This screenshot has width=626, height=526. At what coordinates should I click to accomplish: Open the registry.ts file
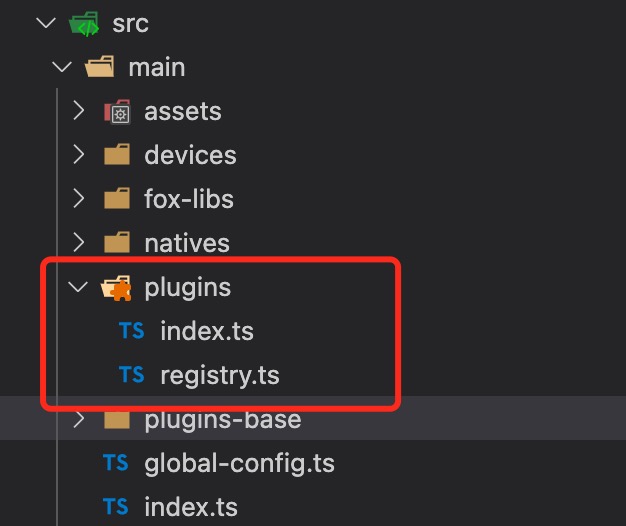[219, 375]
